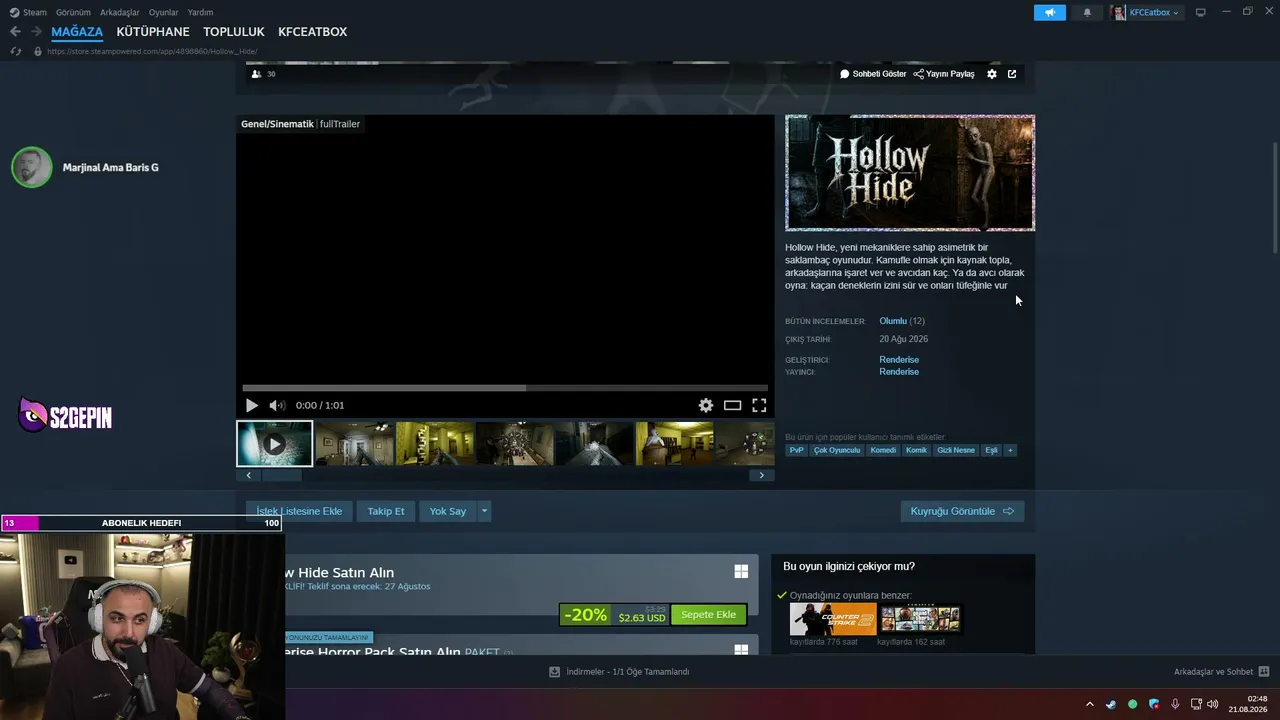Click Sohbeti Göster to show chat
1280x720 pixels.
873,74
